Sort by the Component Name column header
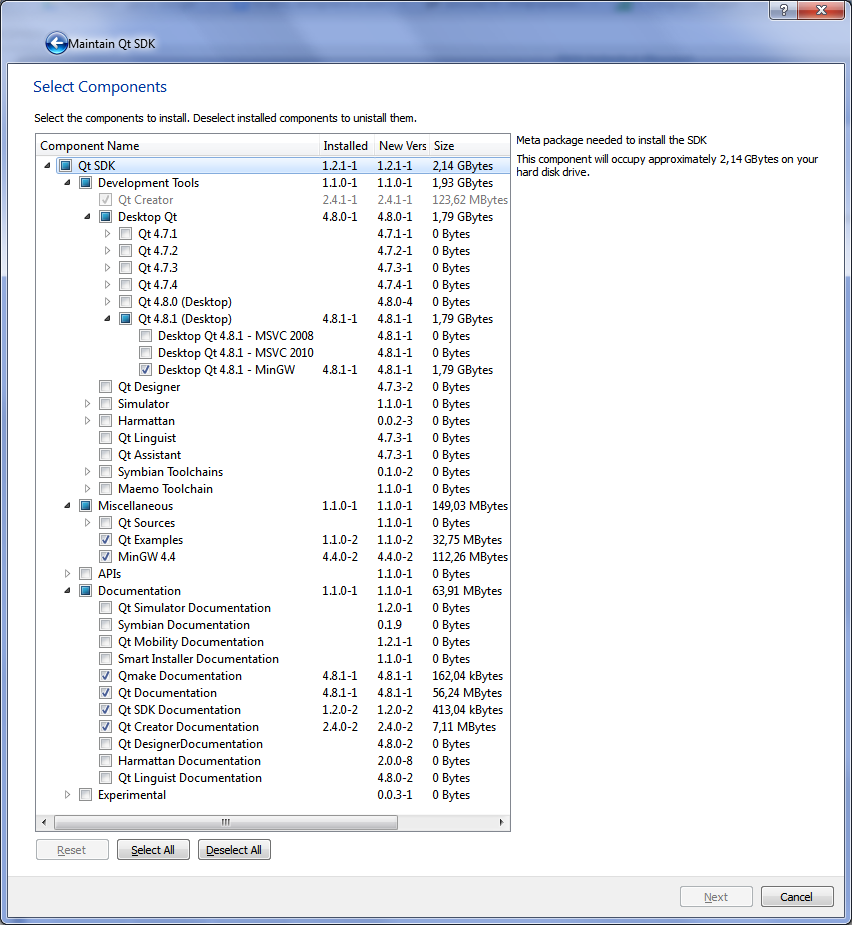Image resolution: width=852 pixels, height=925 pixels. coord(178,146)
